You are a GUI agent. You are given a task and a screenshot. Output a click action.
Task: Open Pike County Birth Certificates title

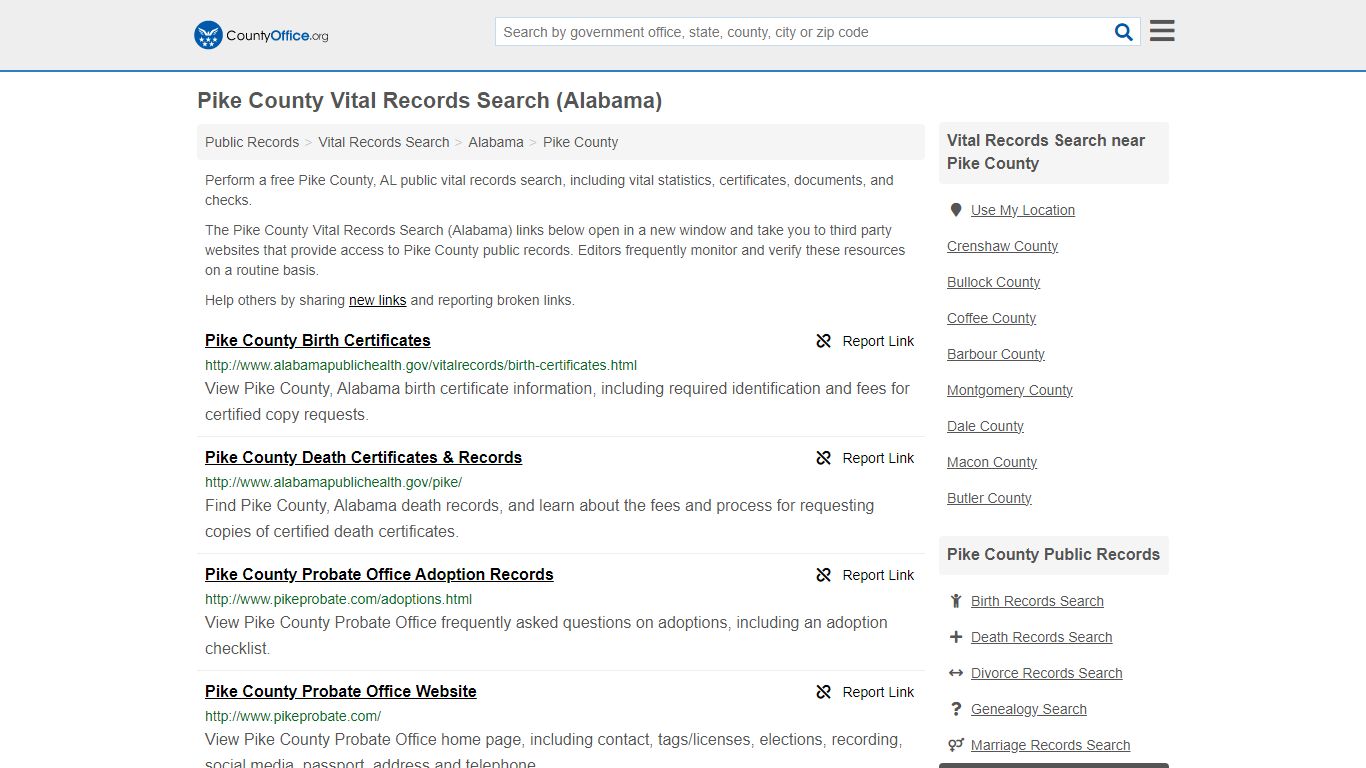pos(318,340)
